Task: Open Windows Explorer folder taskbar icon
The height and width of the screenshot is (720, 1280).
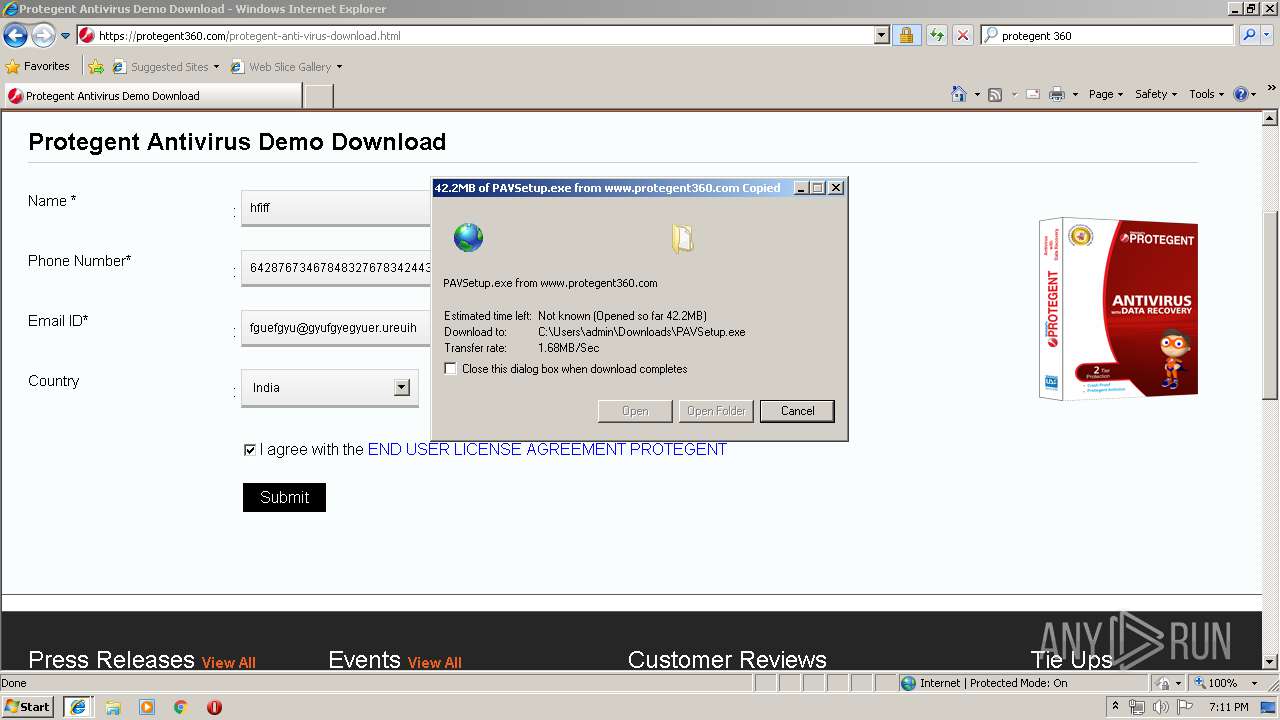Action: 113,707
